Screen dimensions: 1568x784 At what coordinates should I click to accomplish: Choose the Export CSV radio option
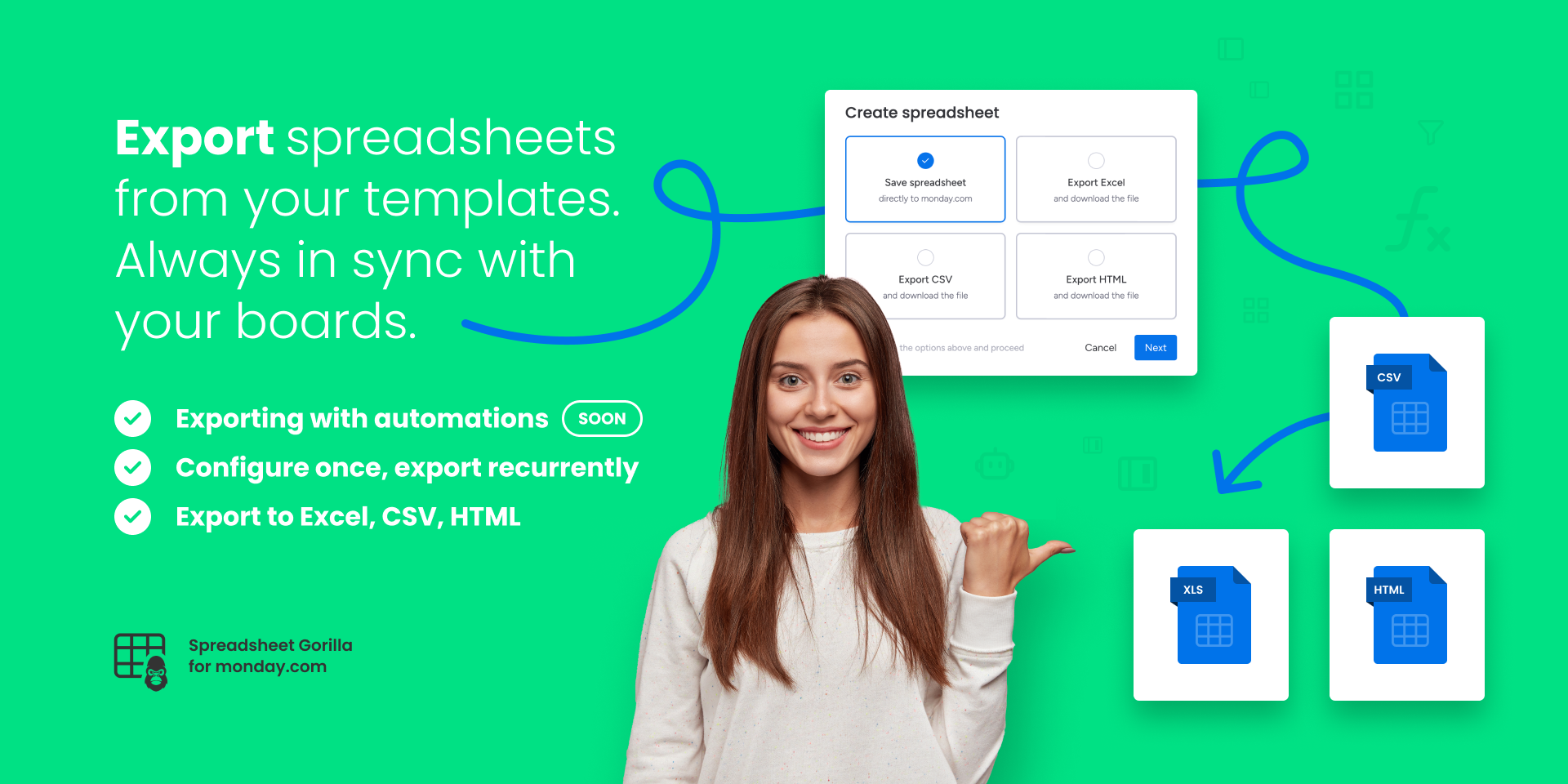tap(925, 258)
